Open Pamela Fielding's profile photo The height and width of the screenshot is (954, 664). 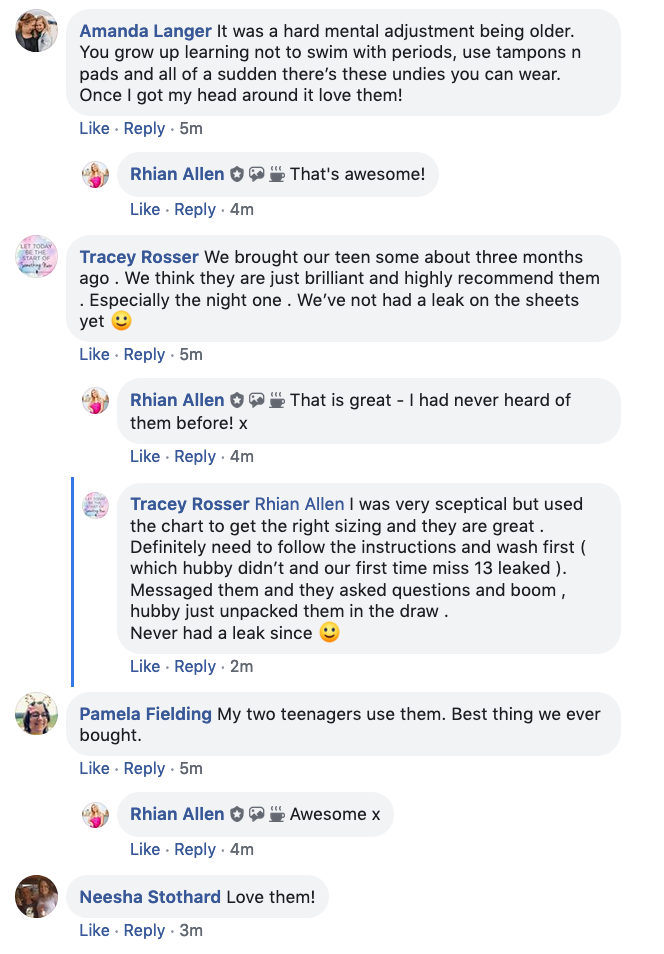point(37,713)
